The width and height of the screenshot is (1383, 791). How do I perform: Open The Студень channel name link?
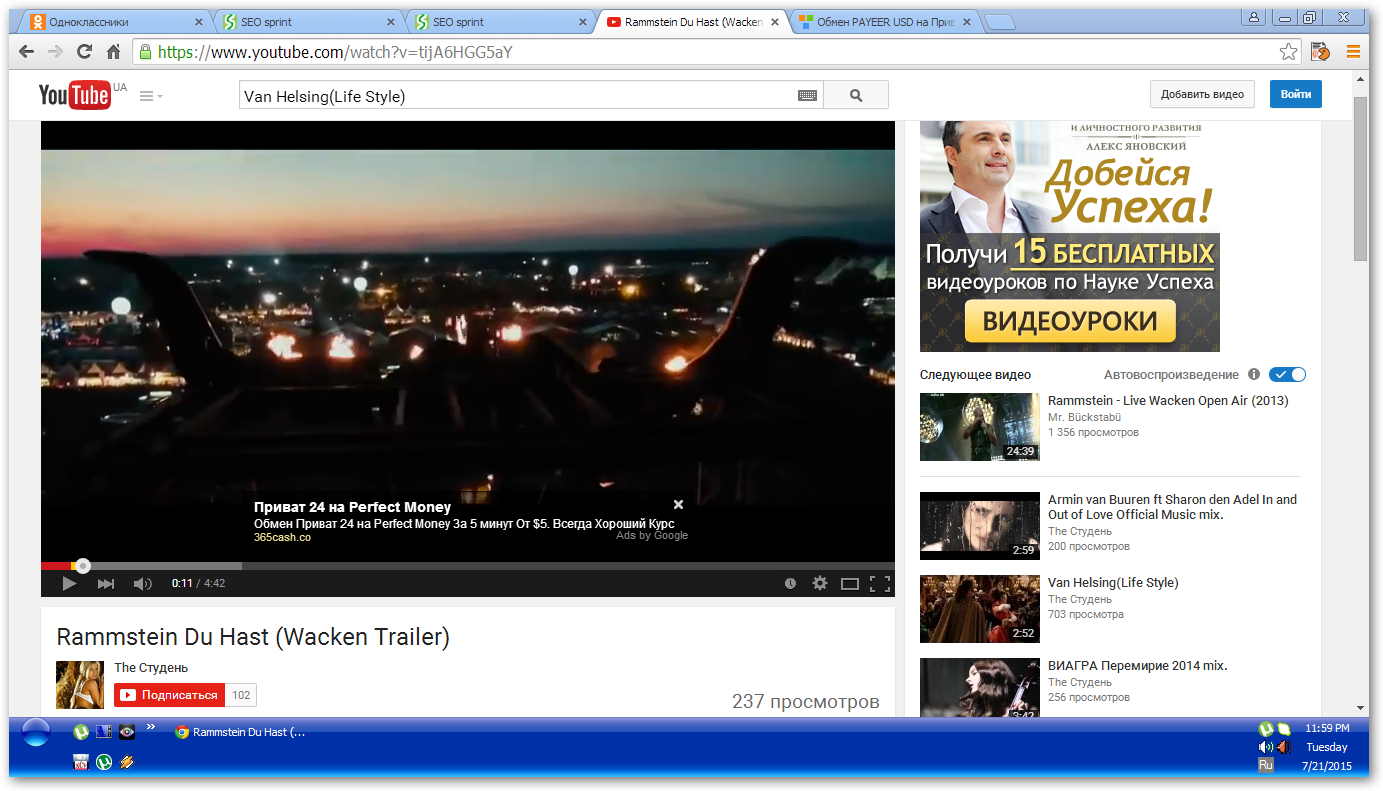click(x=151, y=667)
